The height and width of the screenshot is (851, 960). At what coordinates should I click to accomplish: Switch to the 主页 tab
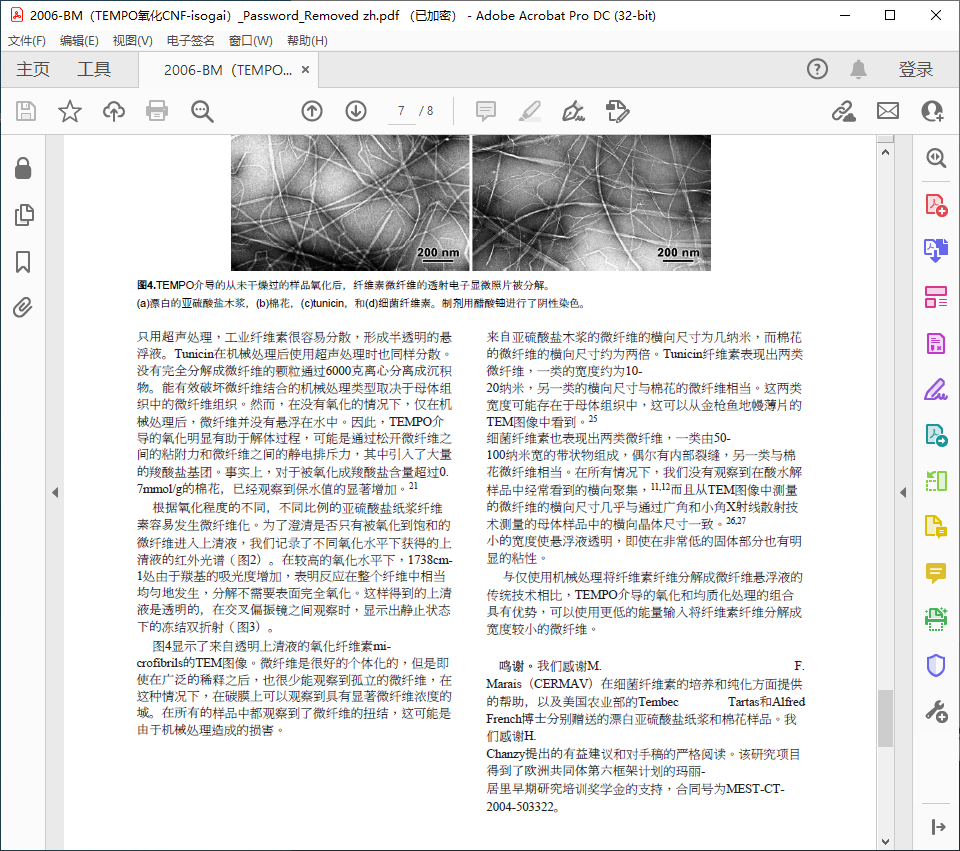(32, 69)
